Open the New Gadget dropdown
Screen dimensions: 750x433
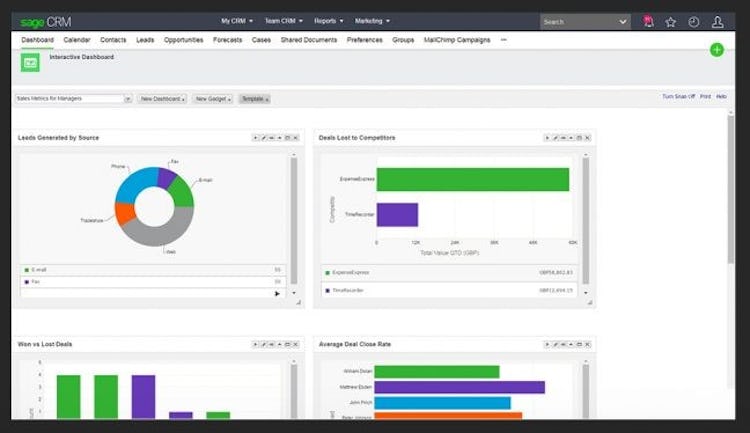tap(213, 99)
